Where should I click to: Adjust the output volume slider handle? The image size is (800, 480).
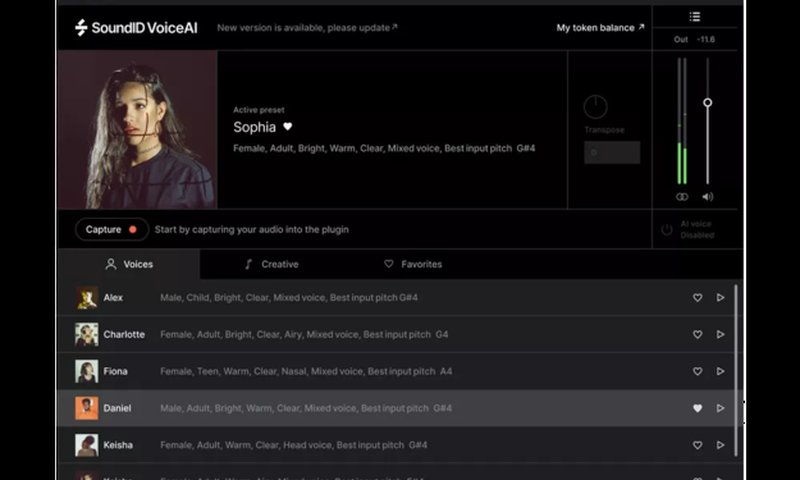tap(707, 103)
